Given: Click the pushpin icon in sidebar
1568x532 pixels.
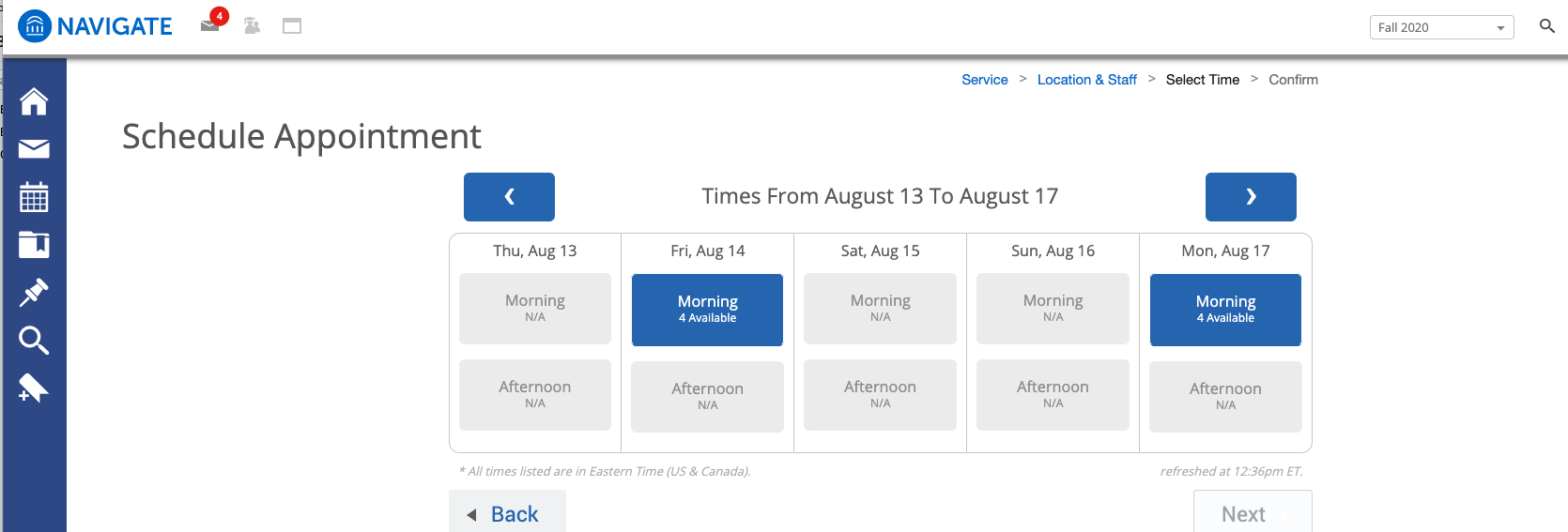Looking at the screenshot, I should 34,293.
